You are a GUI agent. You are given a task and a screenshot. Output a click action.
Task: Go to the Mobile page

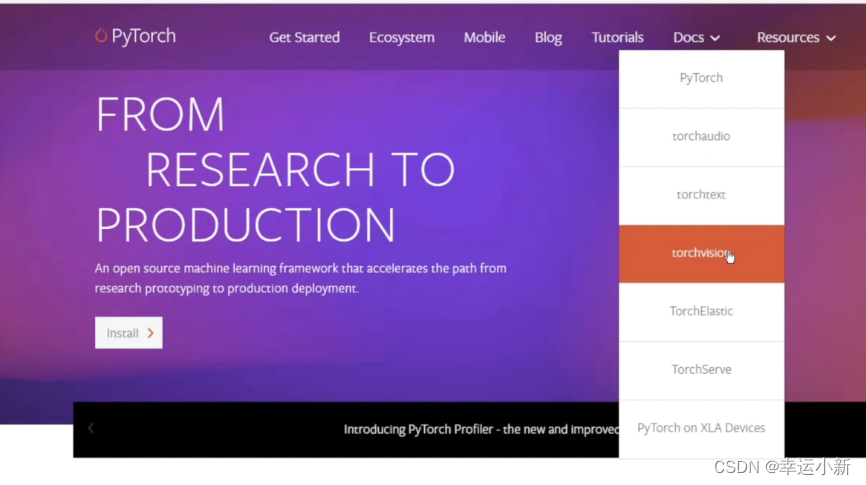click(x=484, y=38)
